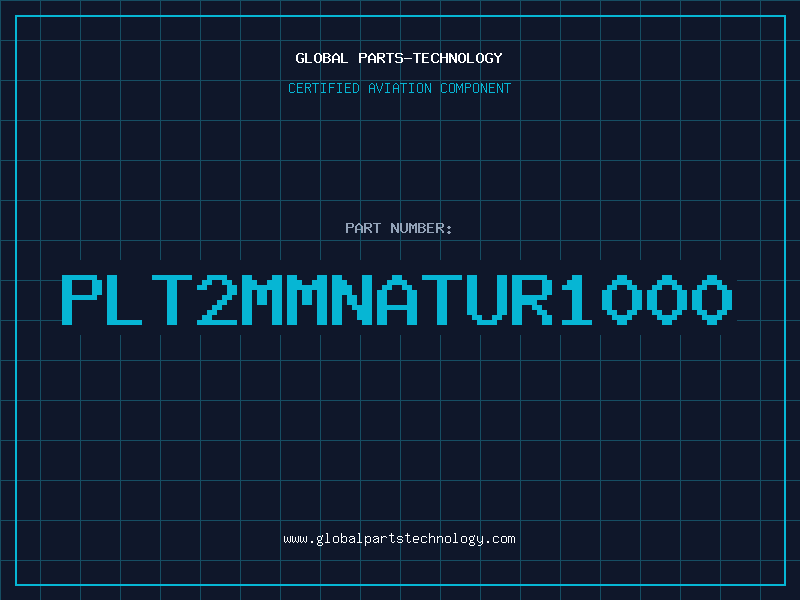Click the CERTIFIED AVIATION COMPONENT subtitle
This screenshot has height=600, width=800.
coord(399,88)
